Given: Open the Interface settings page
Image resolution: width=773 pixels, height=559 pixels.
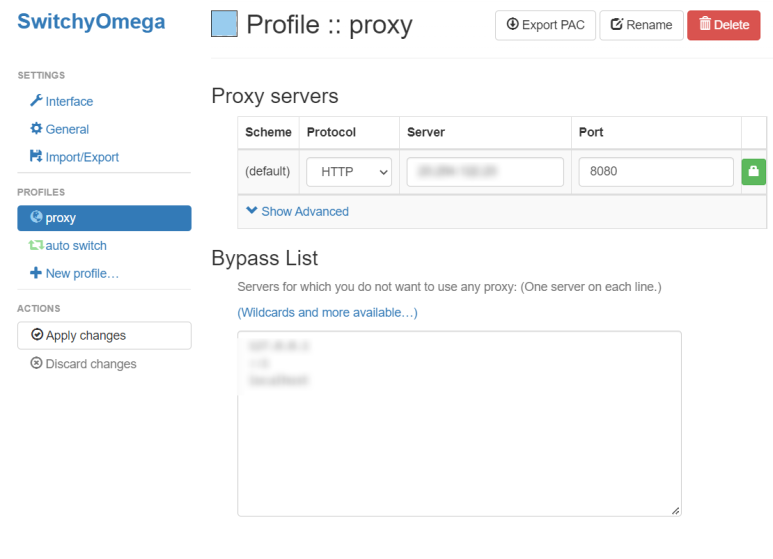Looking at the screenshot, I should pyautogui.click(x=62, y=101).
